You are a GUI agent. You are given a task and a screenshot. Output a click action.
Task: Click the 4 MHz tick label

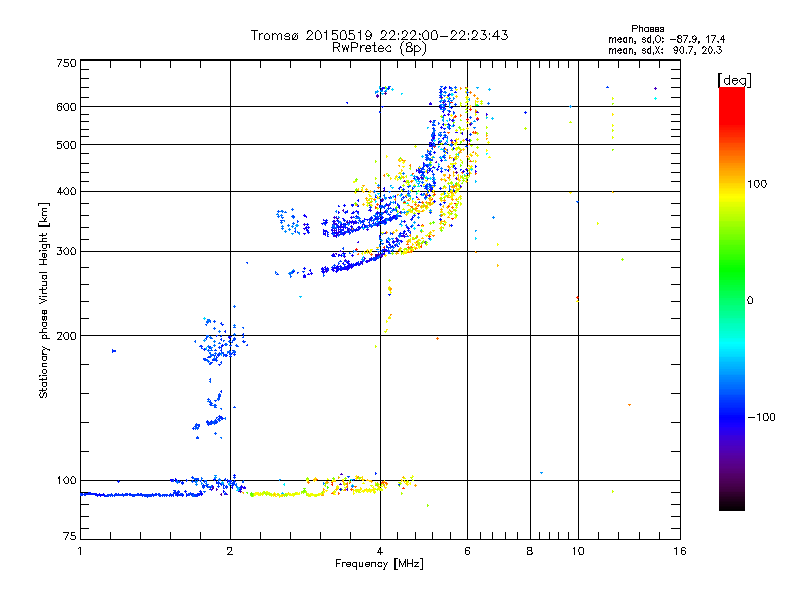click(380, 551)
